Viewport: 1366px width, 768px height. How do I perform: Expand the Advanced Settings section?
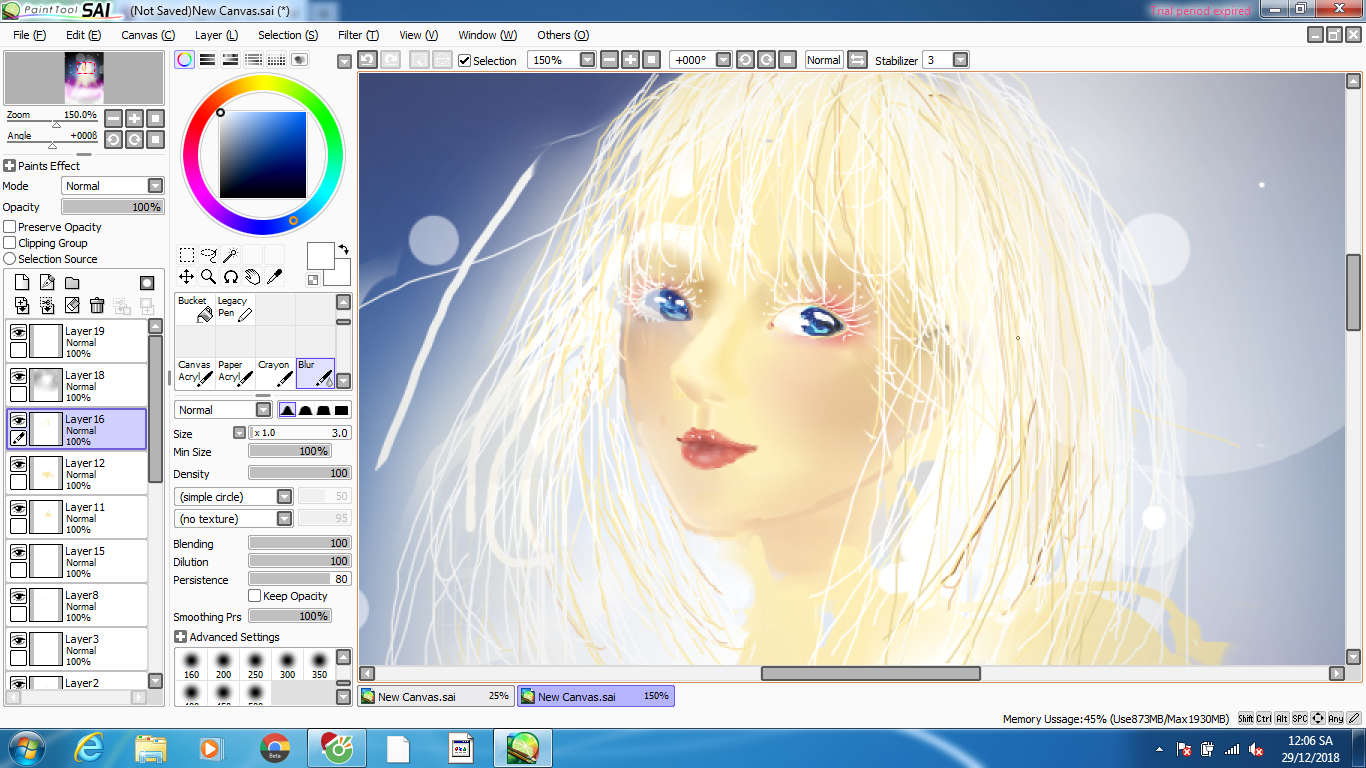tap(180, 637)
